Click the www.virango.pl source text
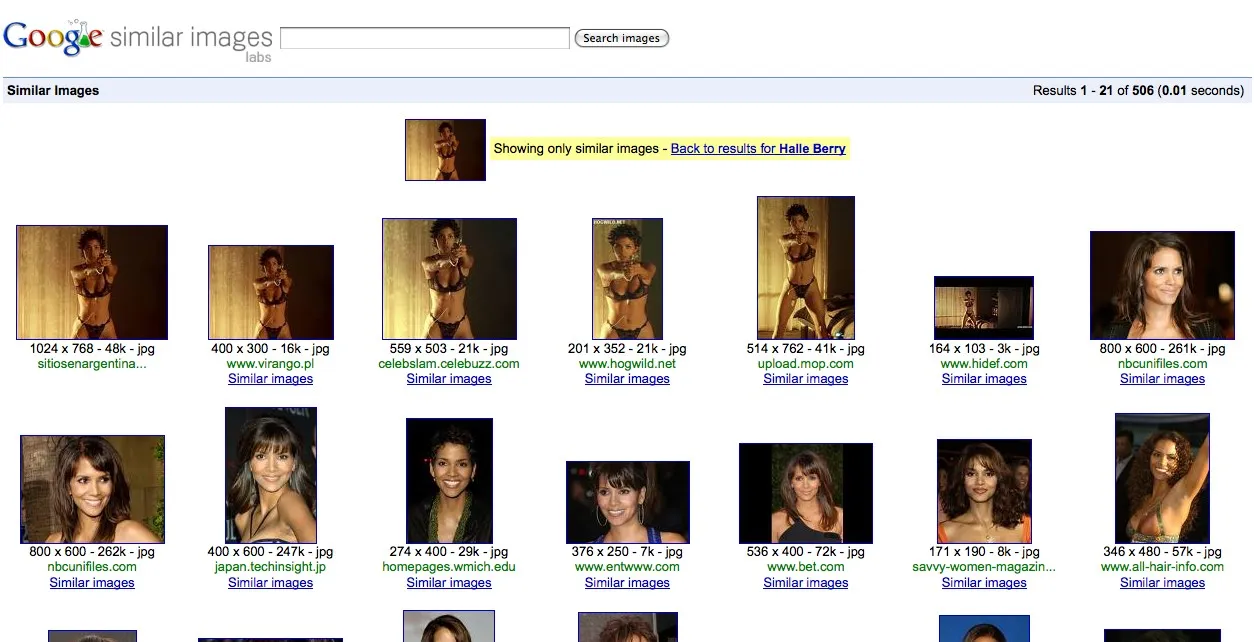 click(x=270, y=364)
